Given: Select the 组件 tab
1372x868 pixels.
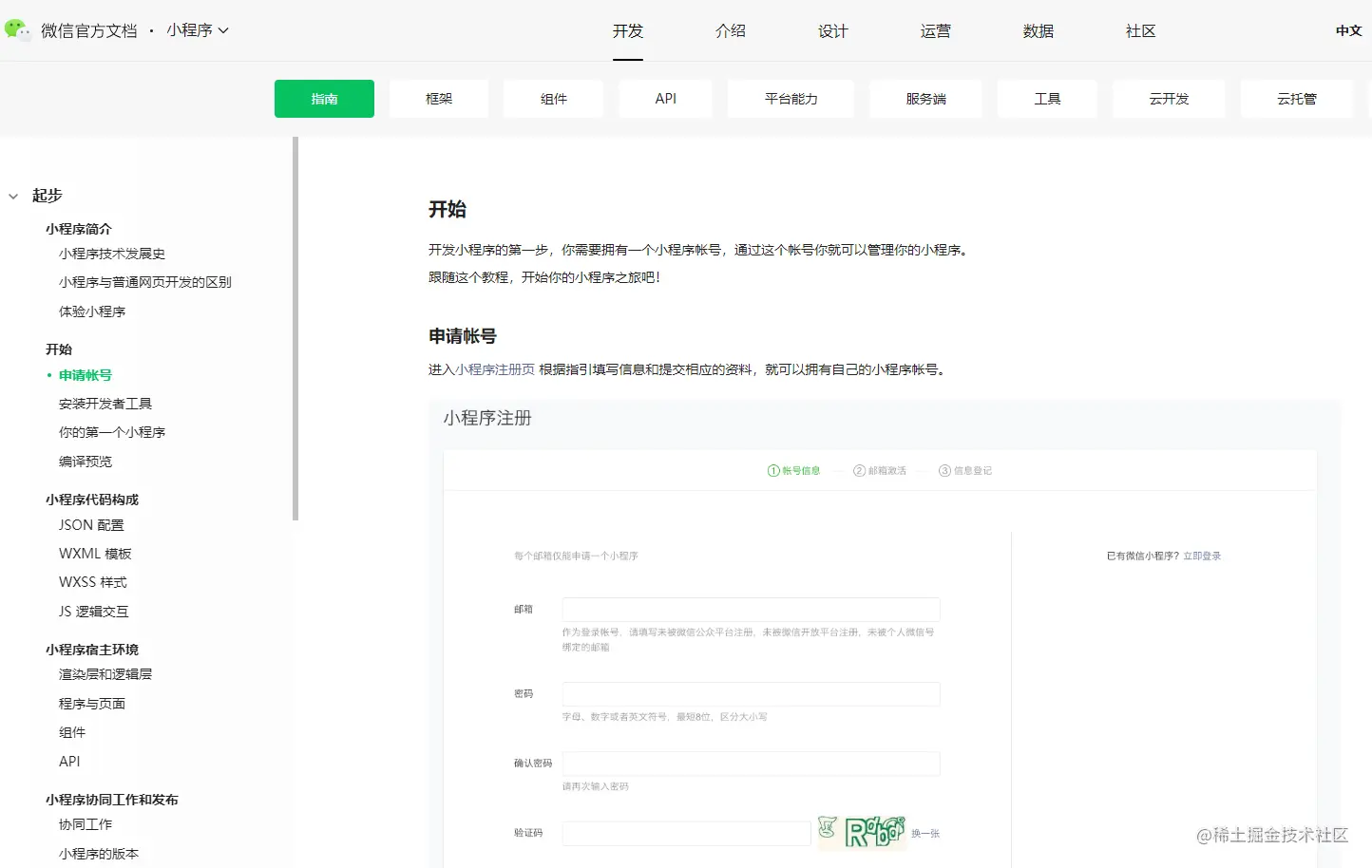Looking at the screenshot, I should point(552,98).
